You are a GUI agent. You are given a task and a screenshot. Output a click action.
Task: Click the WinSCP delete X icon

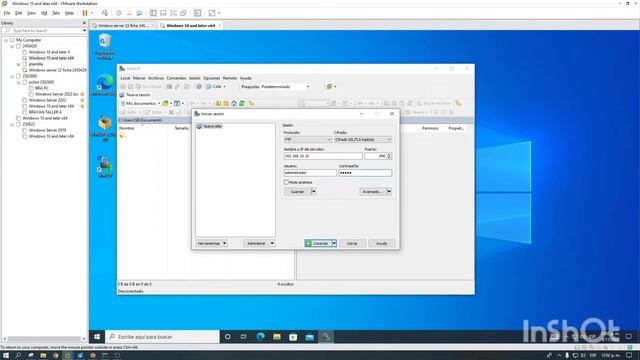coord(171,112)
